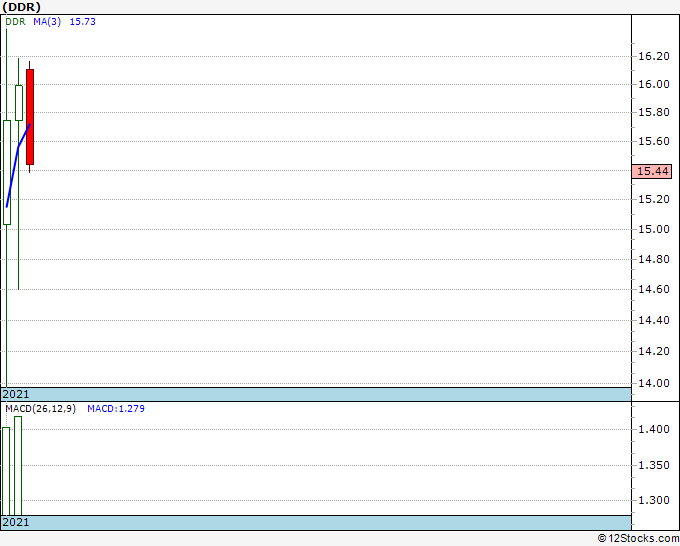Viewport: 680px width, 546px height.
Task: Click the current price tag 15.44
Action: tap(652, 171)
